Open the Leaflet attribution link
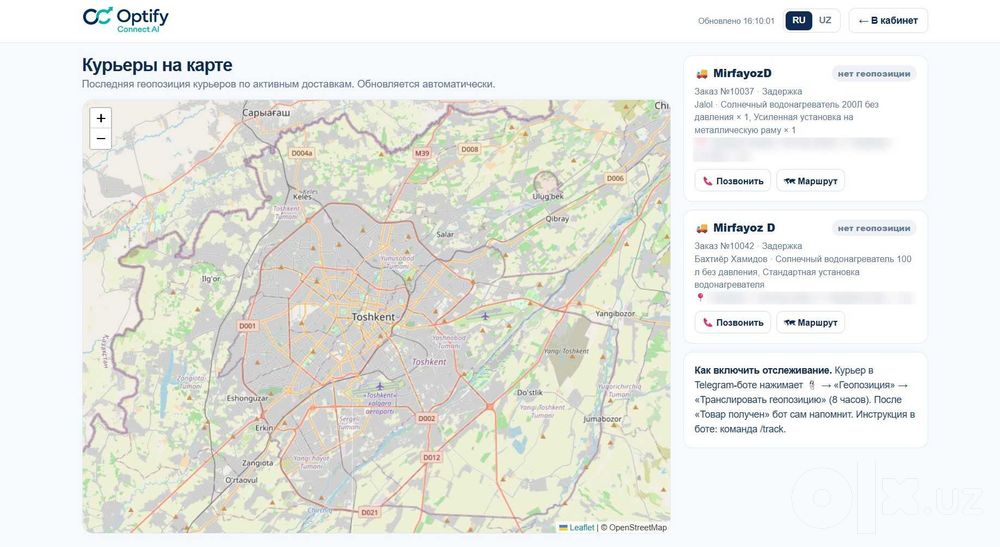The image size is (1000, 547). pos(581,528)
